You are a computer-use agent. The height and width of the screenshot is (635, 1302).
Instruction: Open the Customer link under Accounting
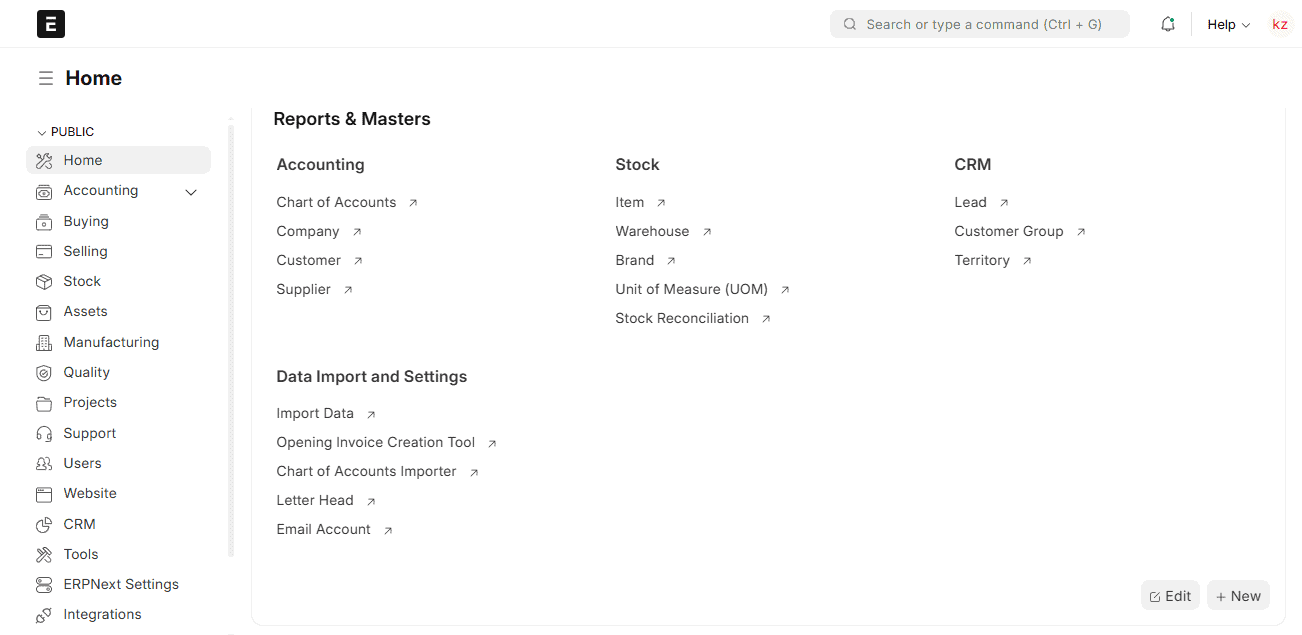309,260
